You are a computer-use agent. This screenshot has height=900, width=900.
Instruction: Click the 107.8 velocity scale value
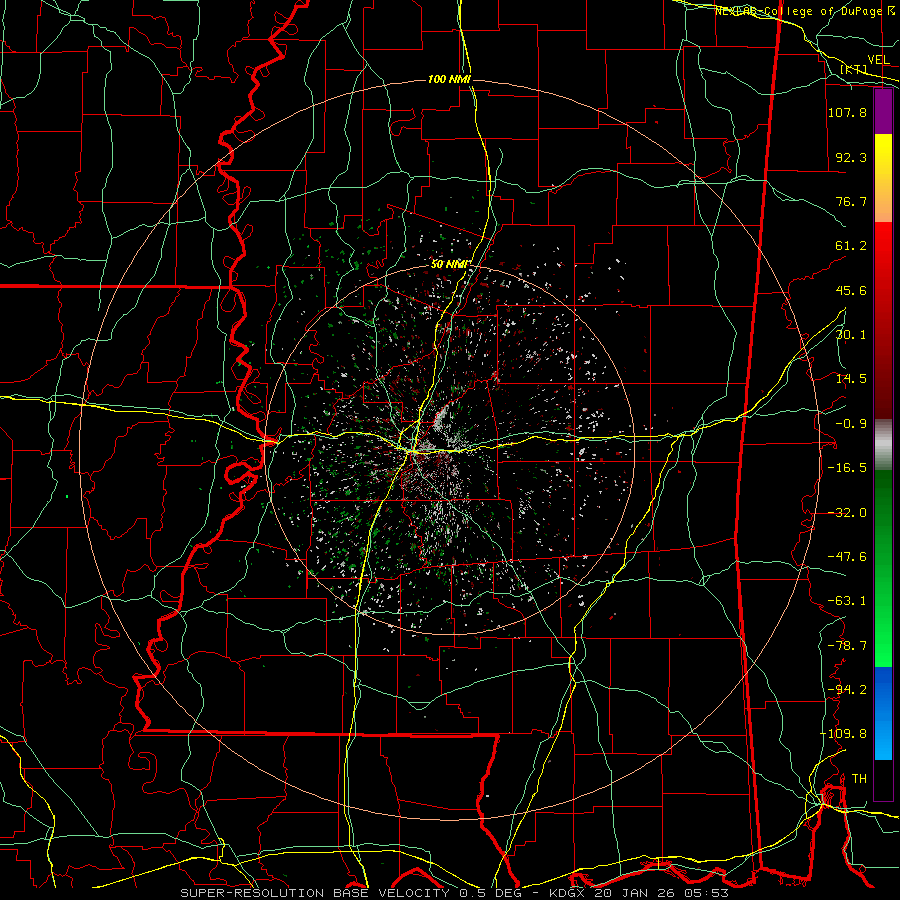point(847,112)
